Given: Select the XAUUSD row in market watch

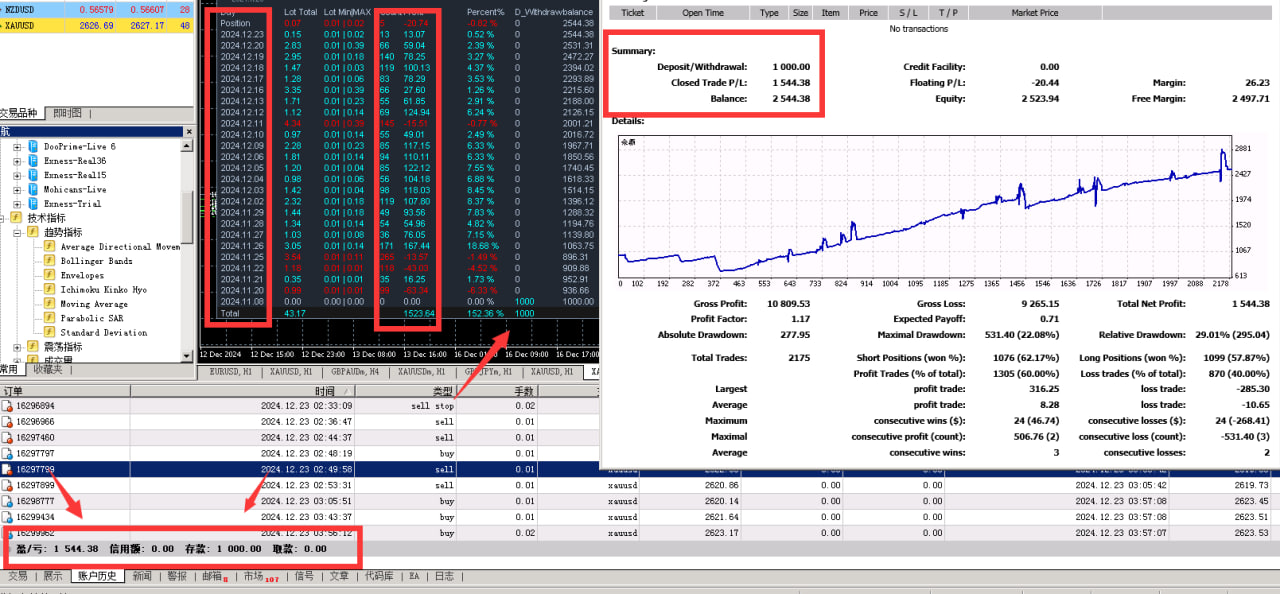Looking at the screenshot, I should (x=98, y=24).
